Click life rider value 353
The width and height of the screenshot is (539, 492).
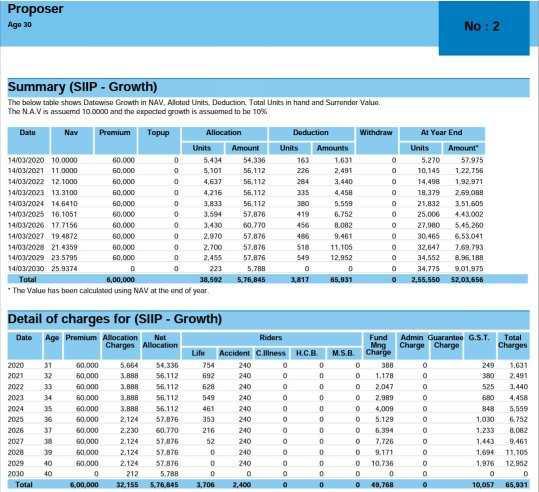pos(209,419)
